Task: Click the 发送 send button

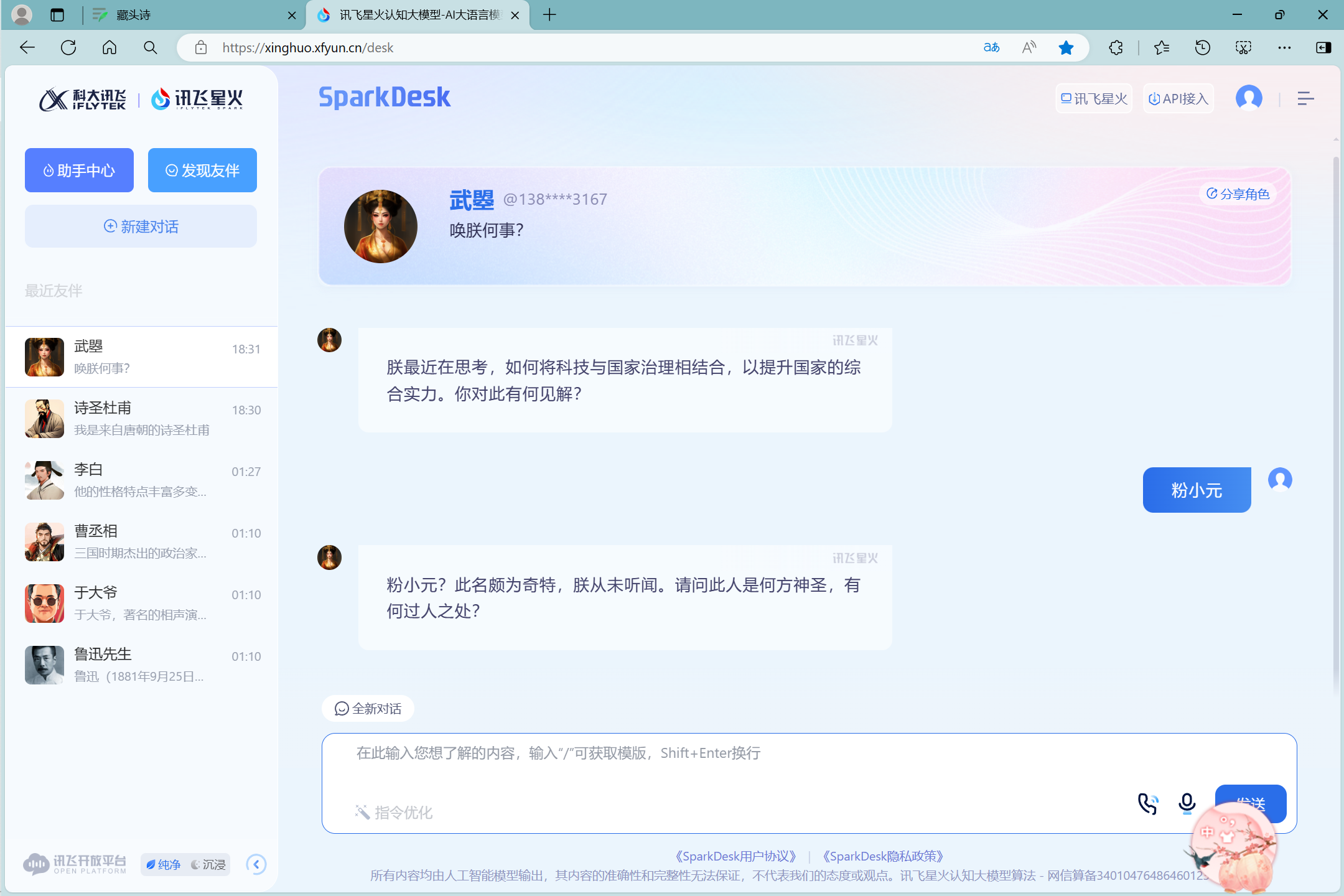Action: tap(1251, 803)
